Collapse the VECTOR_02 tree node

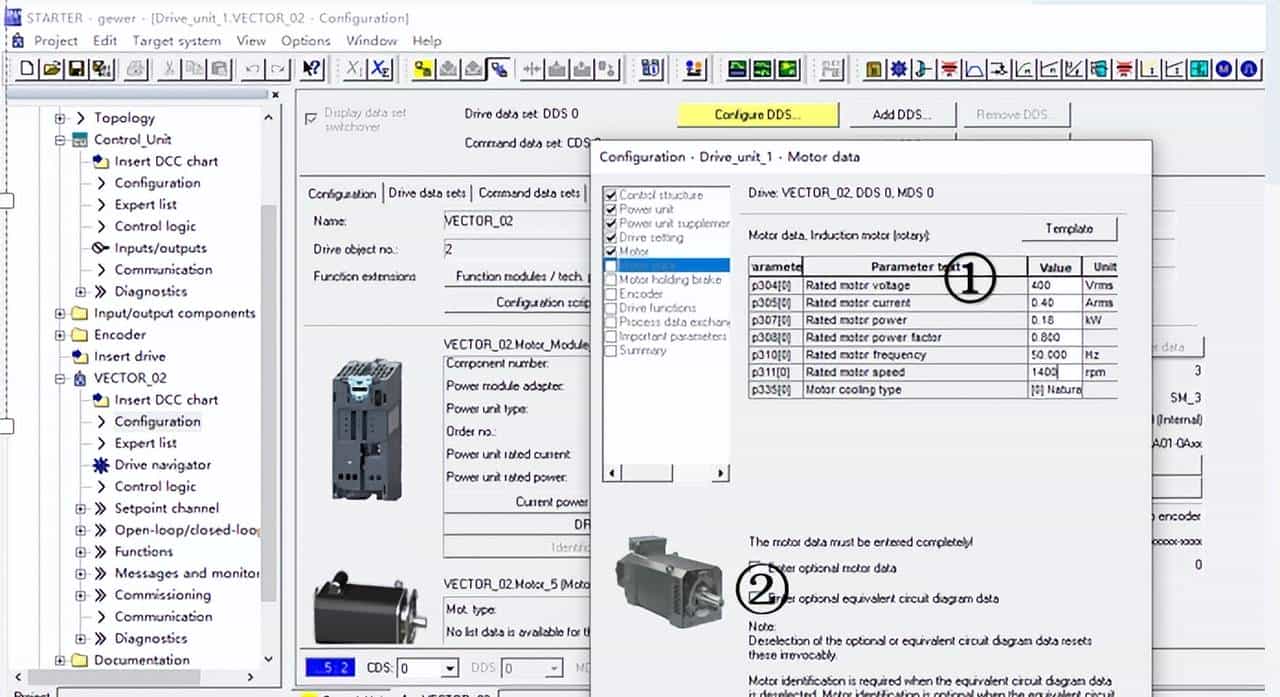pos(60,378)
